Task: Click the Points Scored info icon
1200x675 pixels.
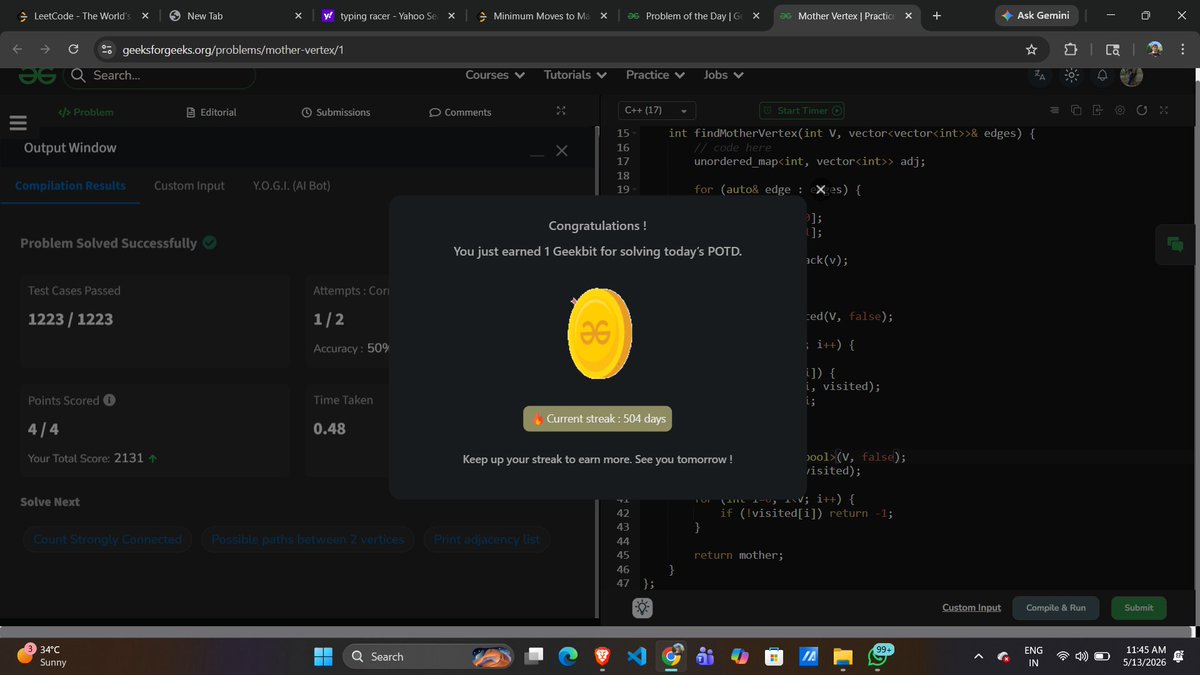Action: pos(109,400)
